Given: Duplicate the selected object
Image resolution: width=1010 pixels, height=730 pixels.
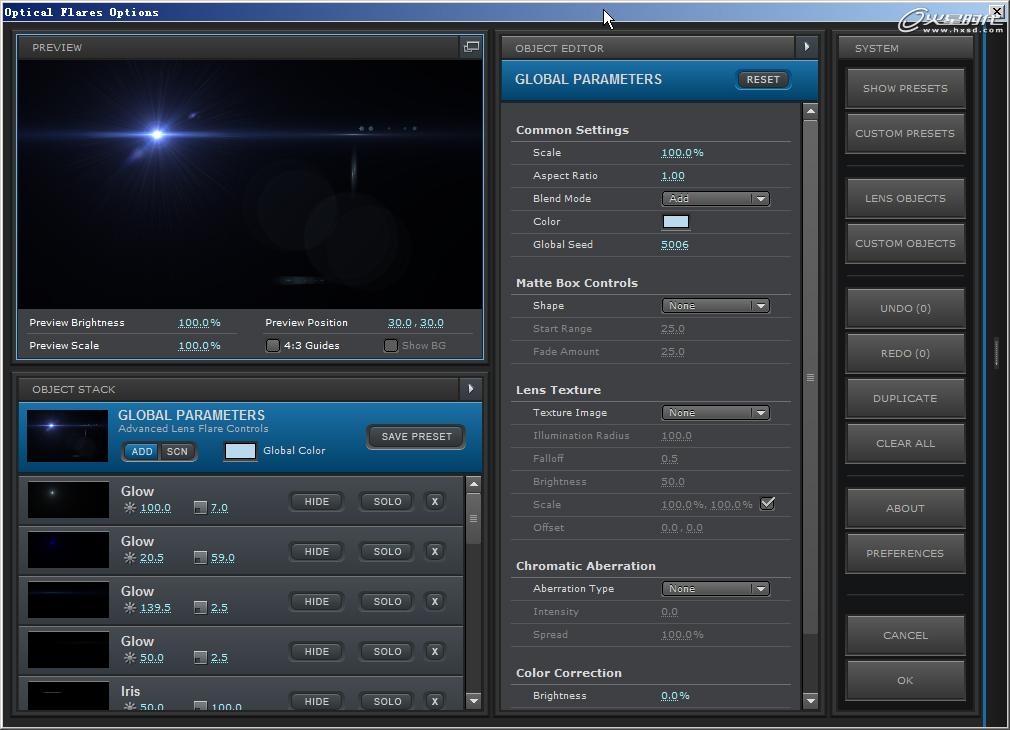Looking at the screenshot, I should (905, 398).
